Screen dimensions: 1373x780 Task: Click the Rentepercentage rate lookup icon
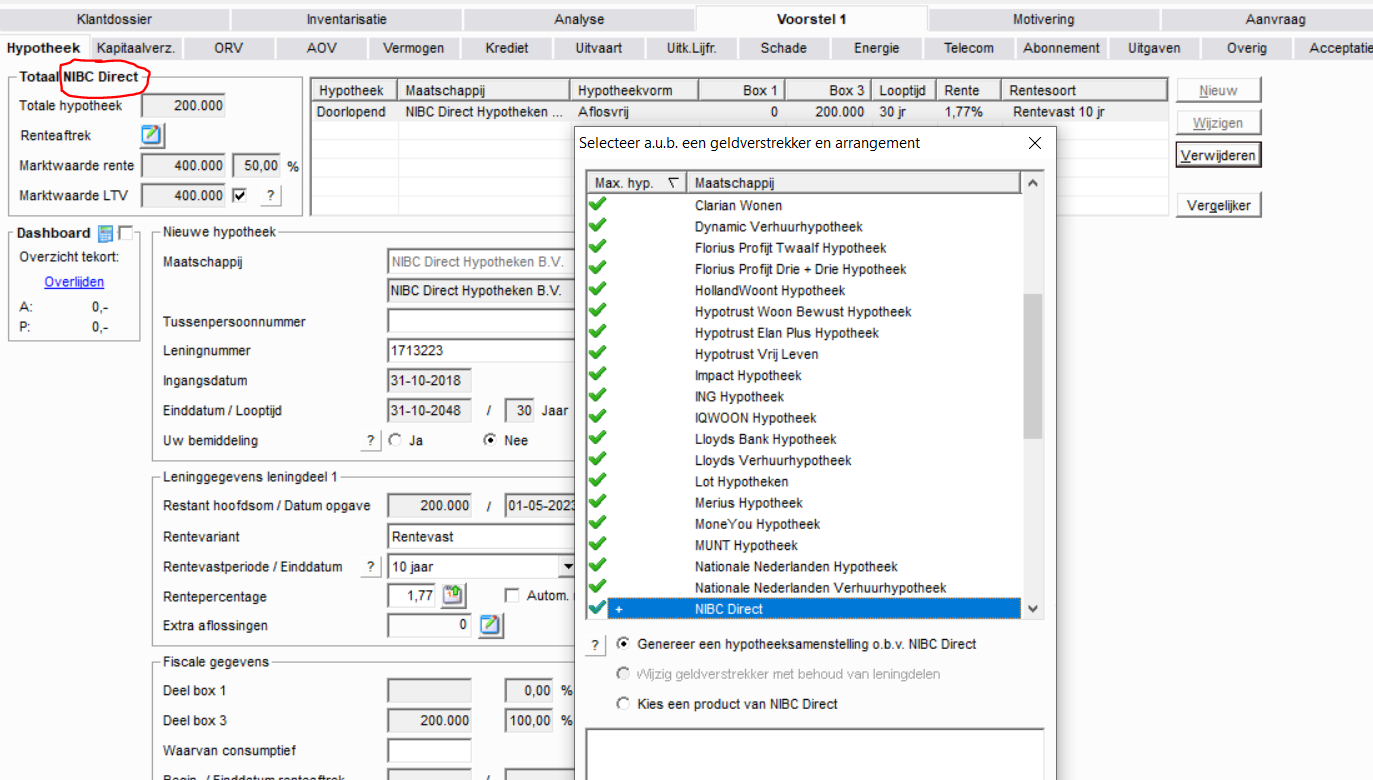(x=453, y=596)
